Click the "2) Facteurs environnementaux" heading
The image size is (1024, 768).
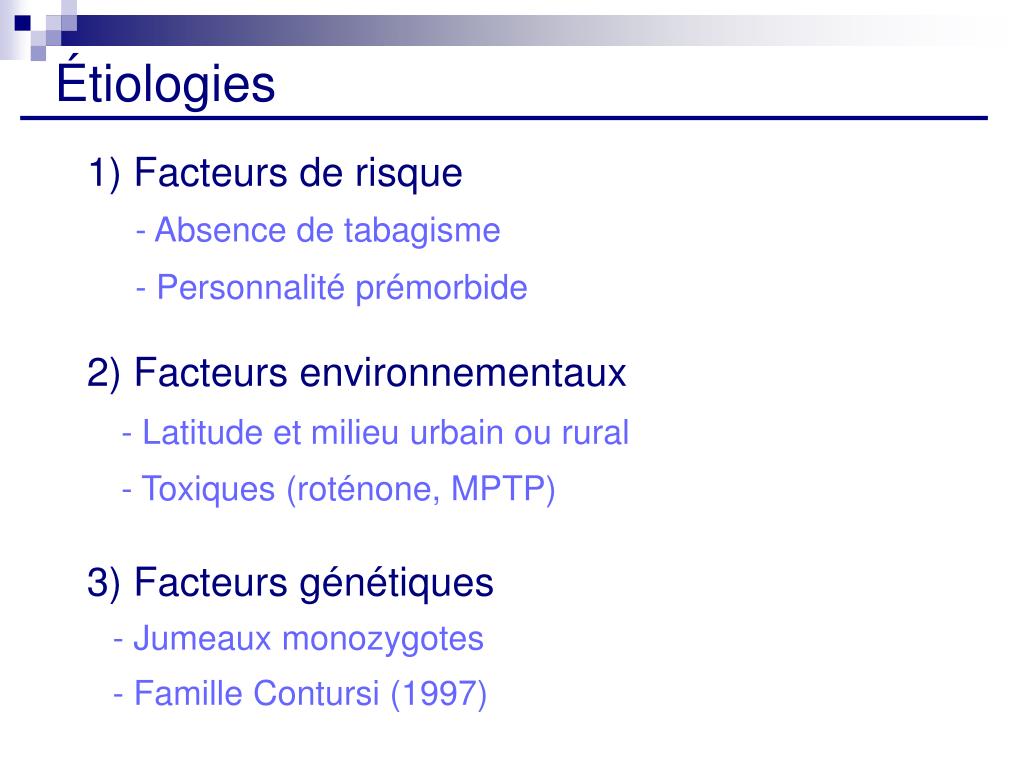[356, 374]
